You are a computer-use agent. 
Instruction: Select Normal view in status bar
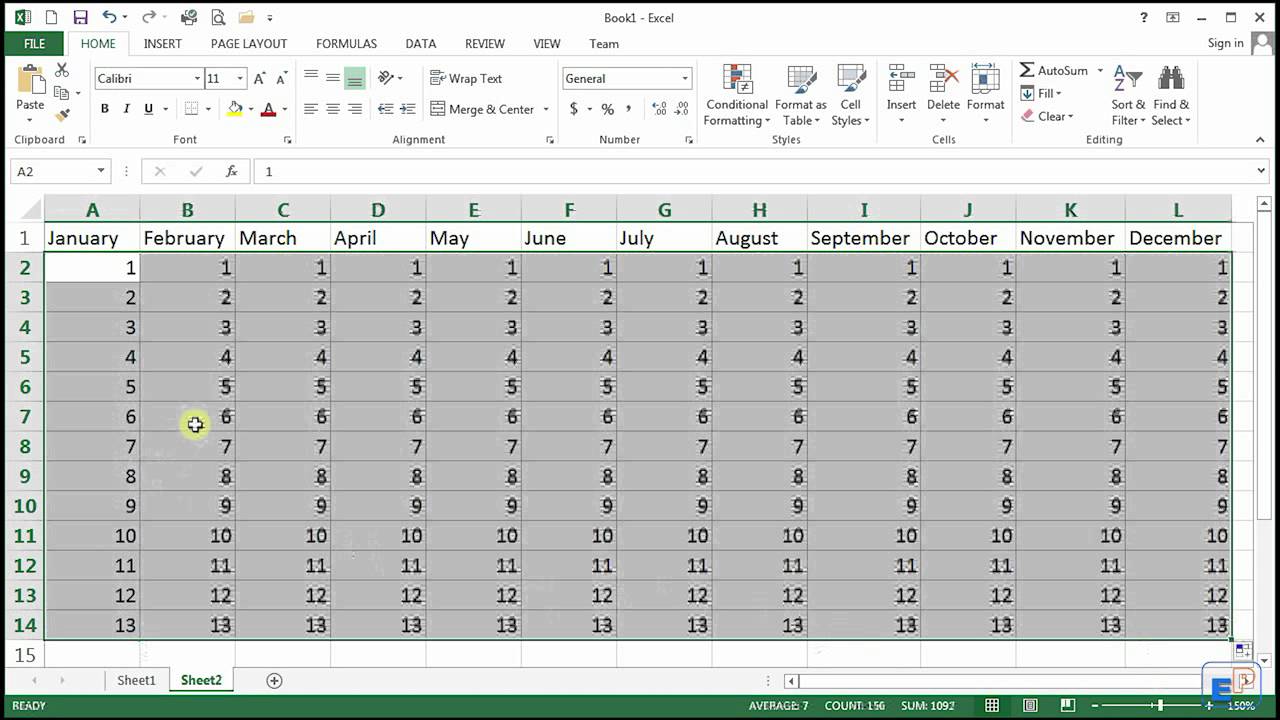click(x=992, y=706)
